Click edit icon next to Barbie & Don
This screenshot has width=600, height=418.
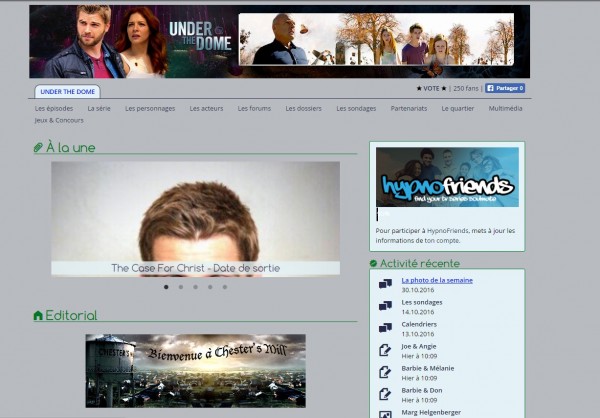tap(385, 394)
